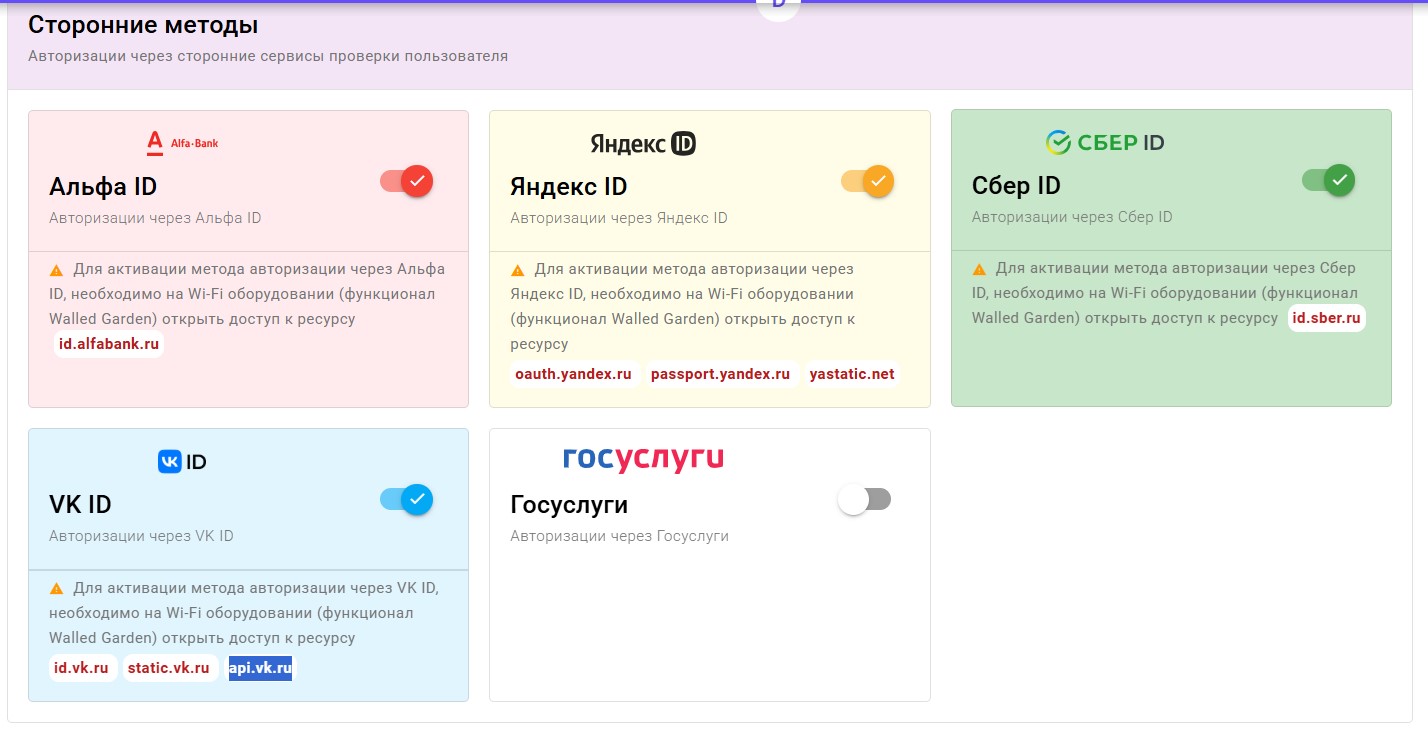The height and width of the screenshot is (743, 1428).
Task: Click the Госуслуги card title
Action: tap(569, 505)
